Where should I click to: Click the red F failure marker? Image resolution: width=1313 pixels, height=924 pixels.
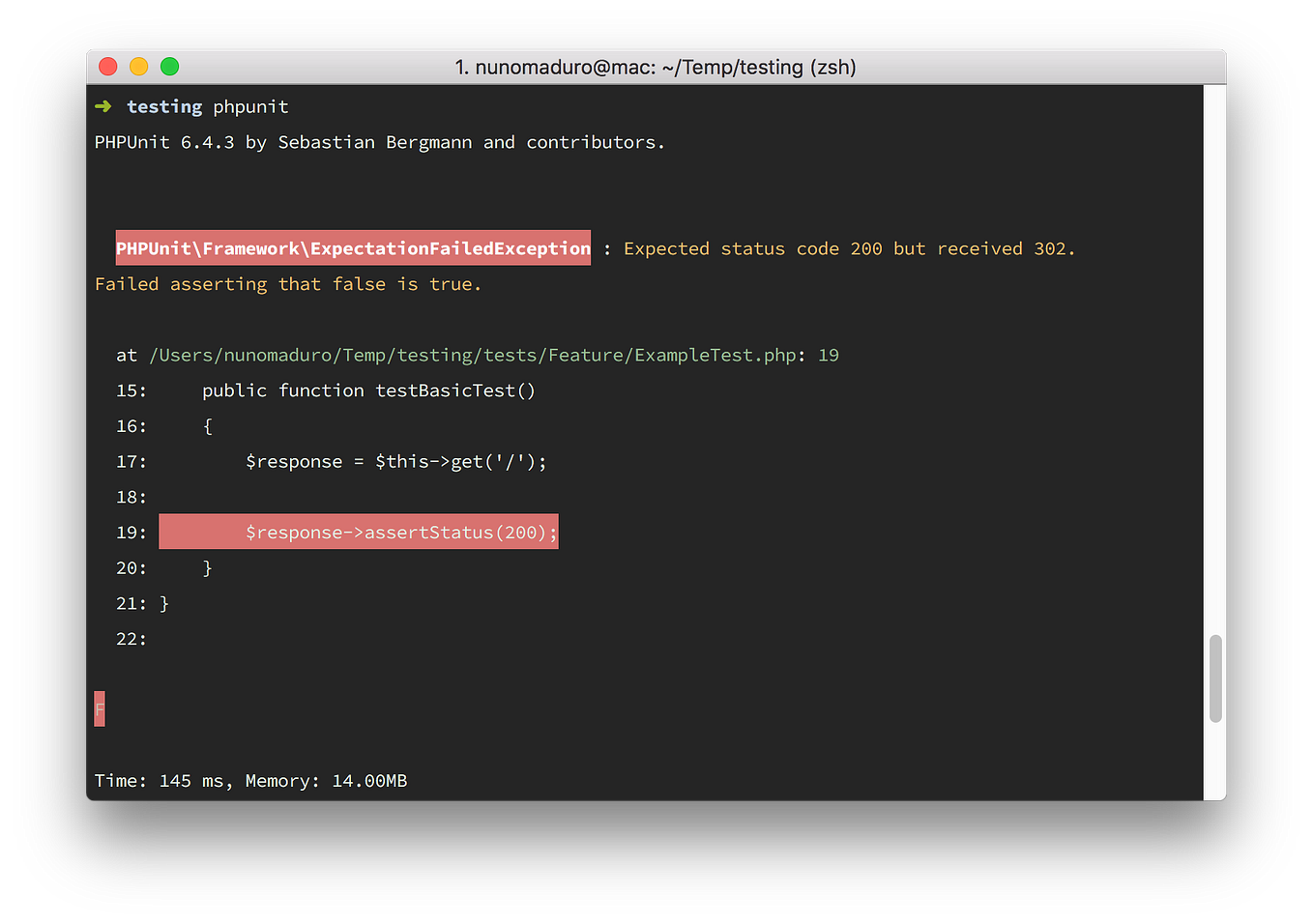(x=100, y=708)
